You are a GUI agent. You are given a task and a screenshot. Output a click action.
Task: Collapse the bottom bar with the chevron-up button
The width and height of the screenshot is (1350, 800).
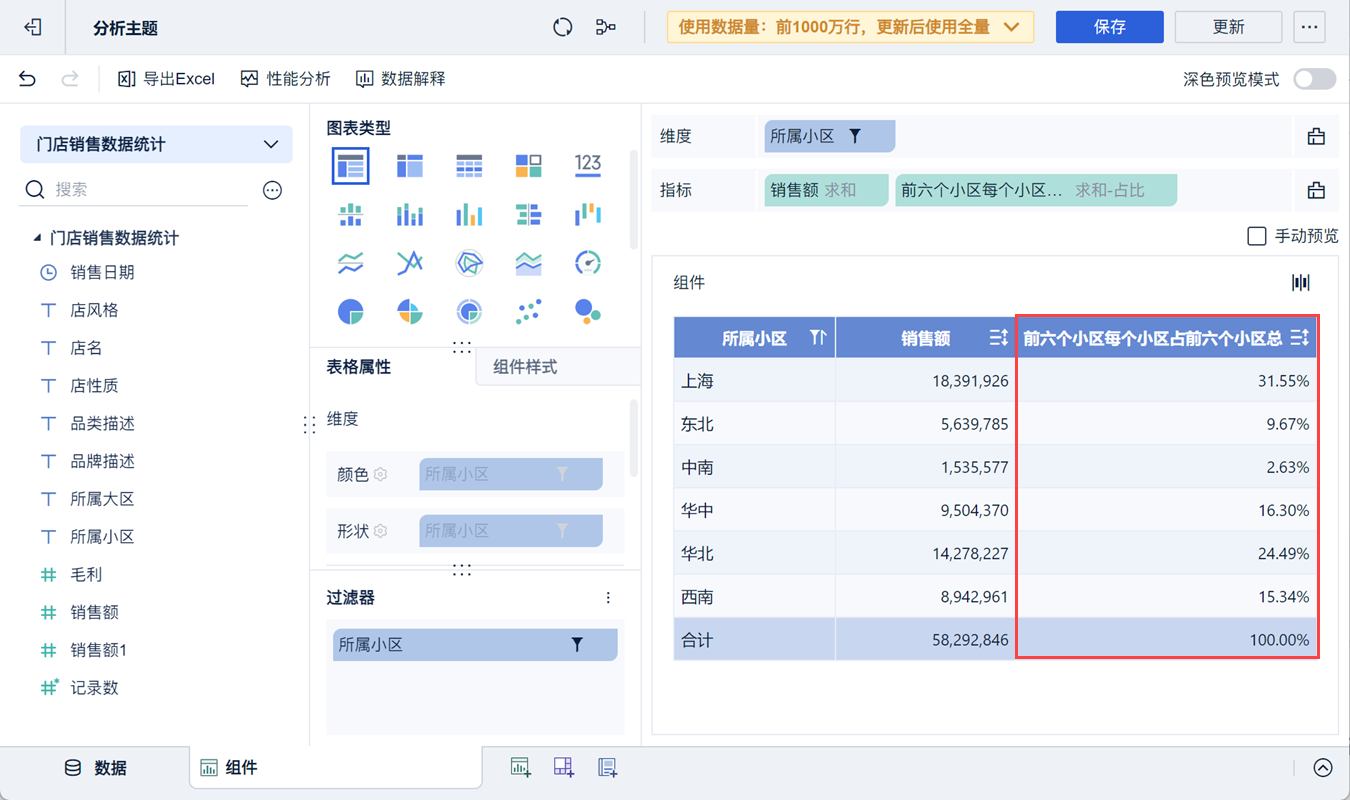point(1323,768)
